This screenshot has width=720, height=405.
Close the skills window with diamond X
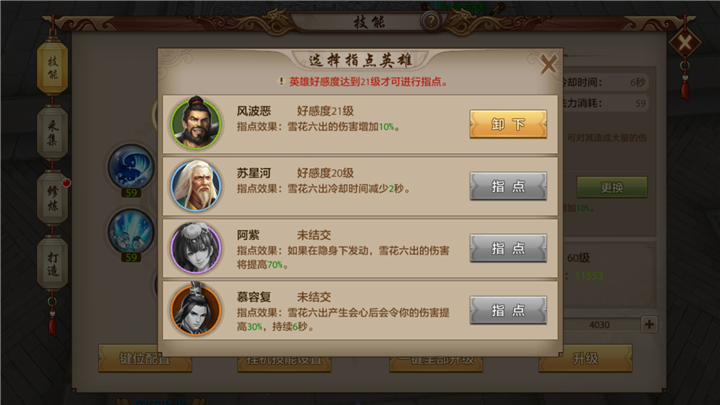[x=685, y=44]
